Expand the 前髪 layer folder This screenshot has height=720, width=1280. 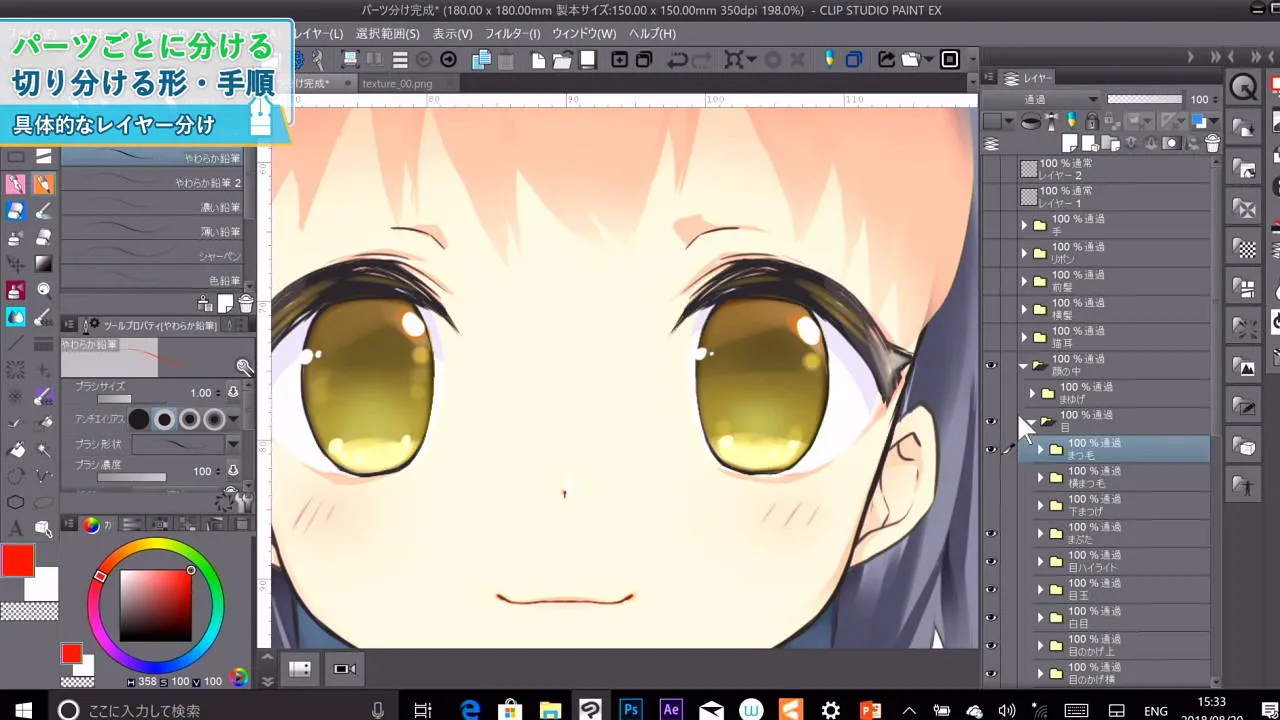tap(1024, 282)
